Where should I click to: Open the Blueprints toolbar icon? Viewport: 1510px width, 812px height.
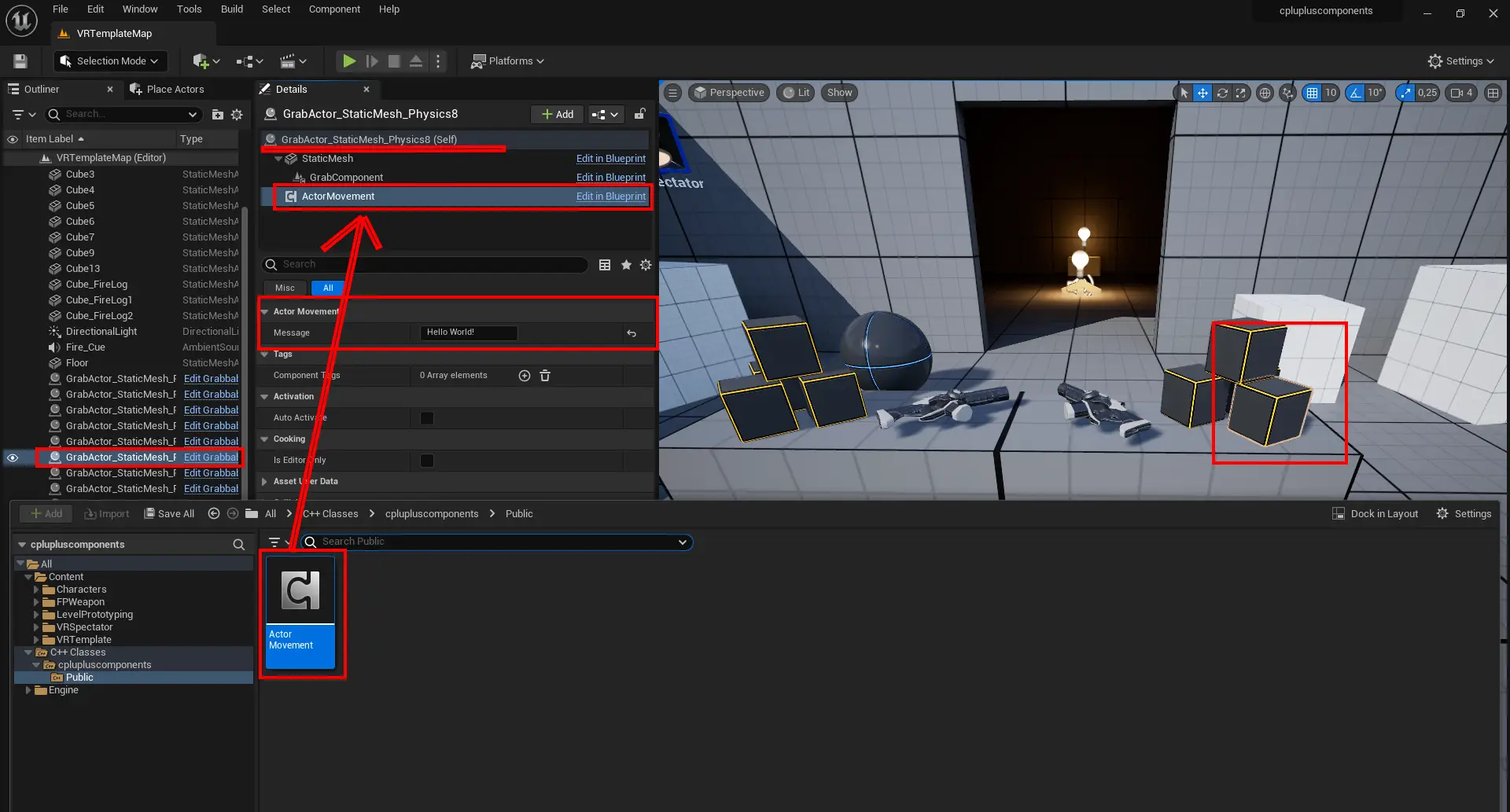click(246, 61)
